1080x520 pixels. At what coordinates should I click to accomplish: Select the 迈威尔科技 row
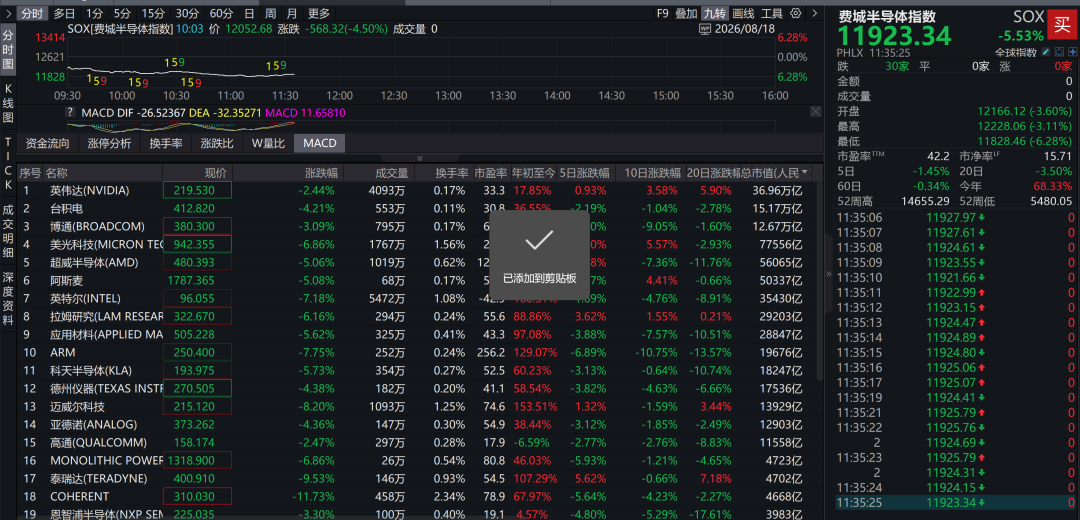pyautogui.click(x=419, y=406)
